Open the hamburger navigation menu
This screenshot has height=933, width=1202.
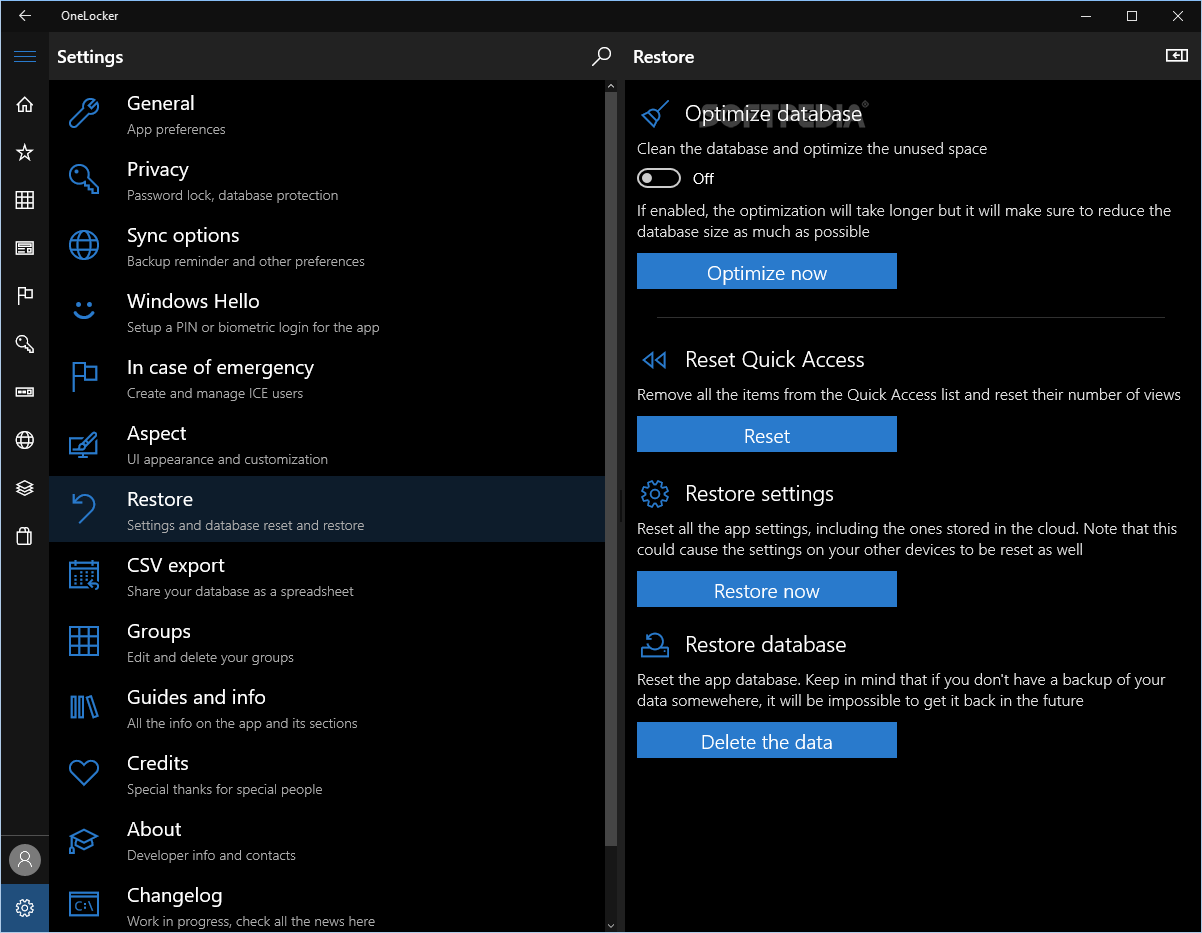tap(25, 57)
